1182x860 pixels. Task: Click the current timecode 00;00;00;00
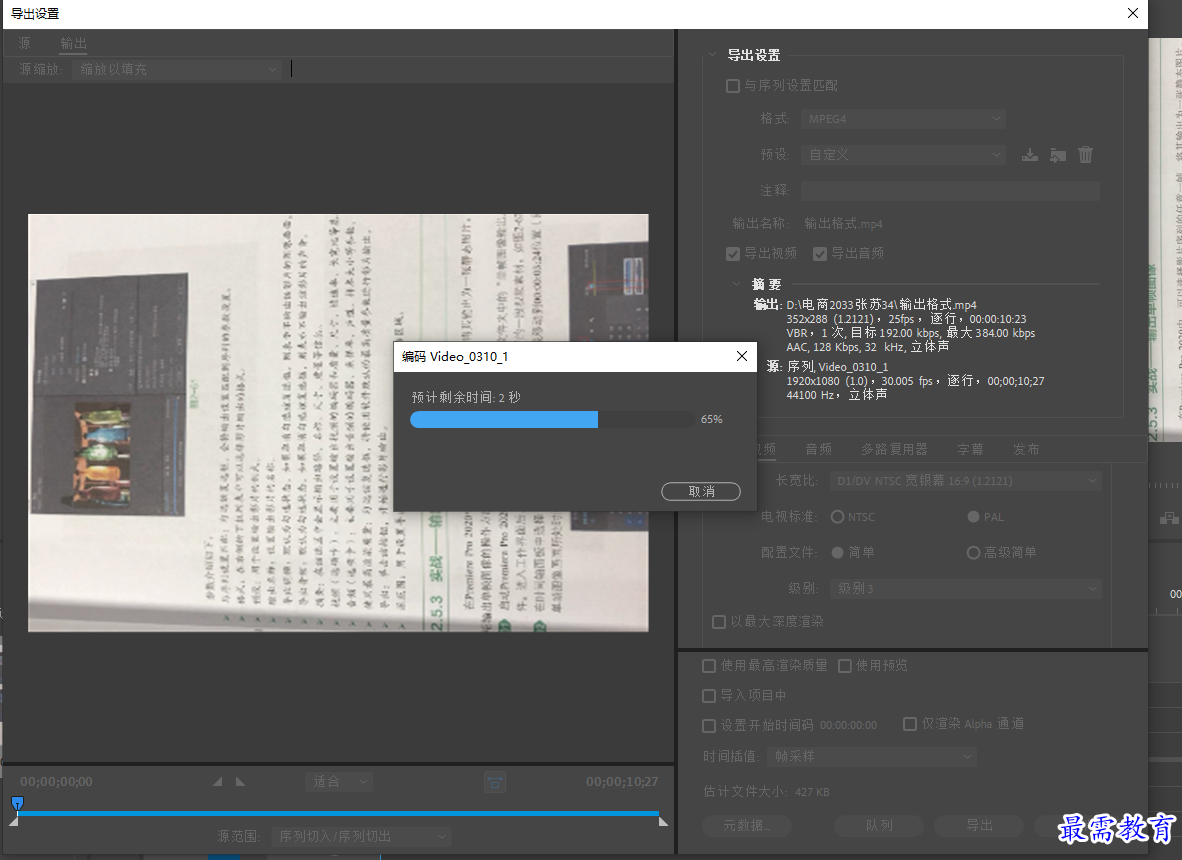[57, 782]
